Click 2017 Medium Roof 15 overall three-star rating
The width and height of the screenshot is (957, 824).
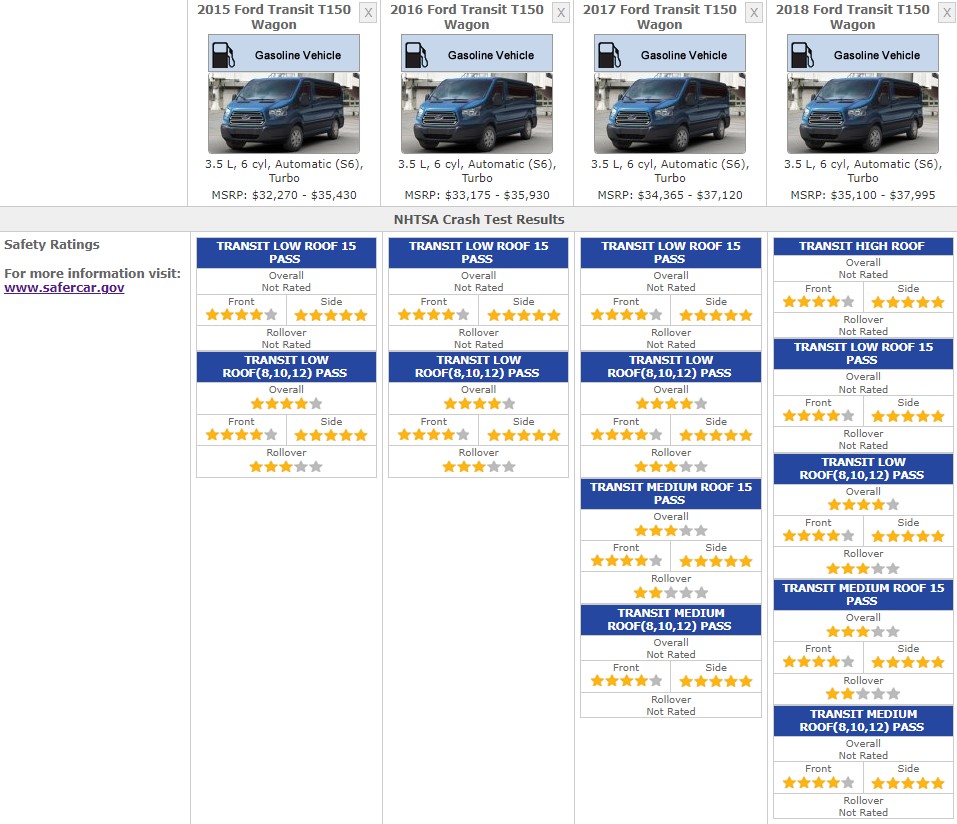pos(671,531)
